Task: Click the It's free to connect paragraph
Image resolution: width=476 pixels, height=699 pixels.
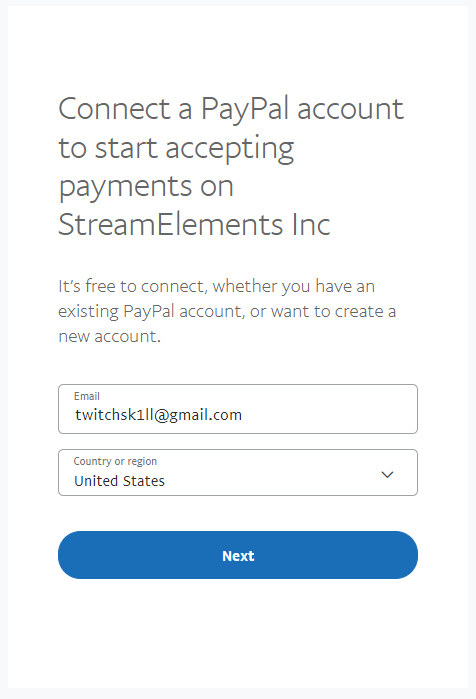Action: (227, 311)
